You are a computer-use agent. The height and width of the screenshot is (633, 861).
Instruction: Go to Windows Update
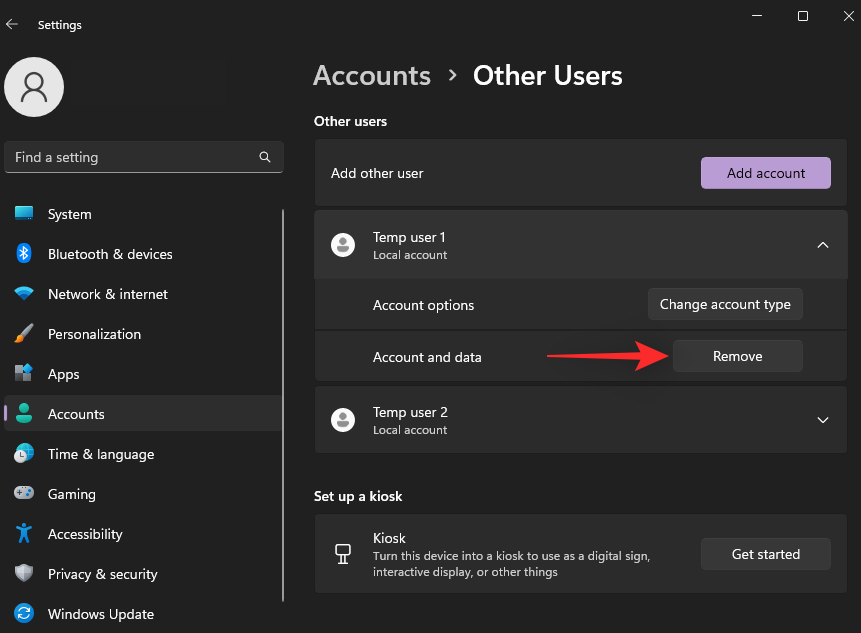tap(143, 614)
